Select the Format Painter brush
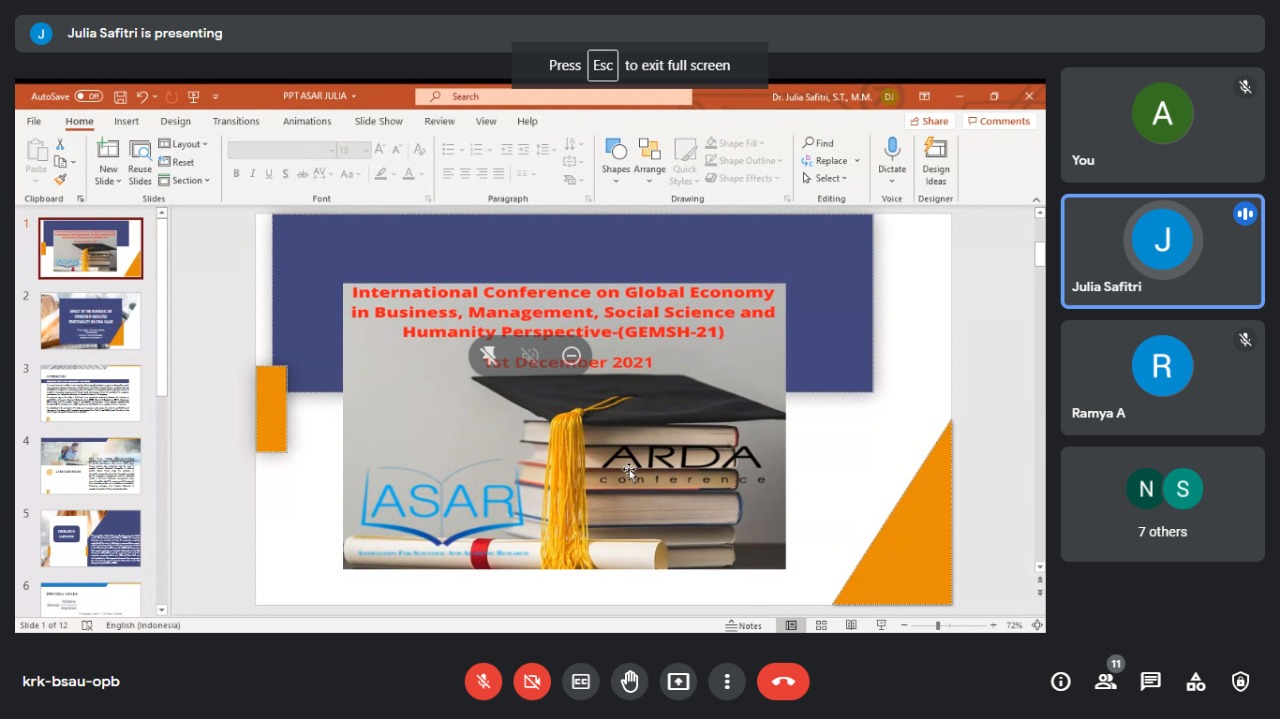This screenshot has height=719, width=1280. (x=60, y=179)
